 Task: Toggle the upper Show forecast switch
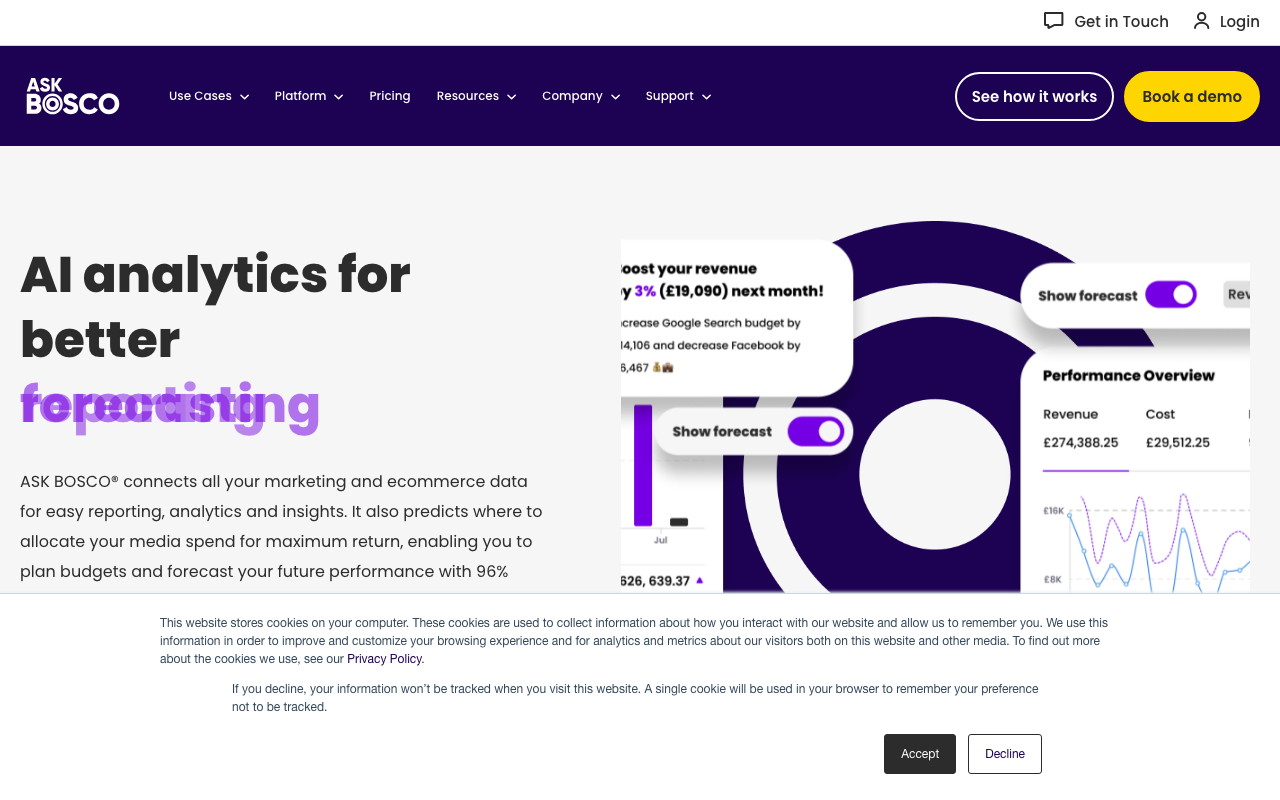[1171, 295]
